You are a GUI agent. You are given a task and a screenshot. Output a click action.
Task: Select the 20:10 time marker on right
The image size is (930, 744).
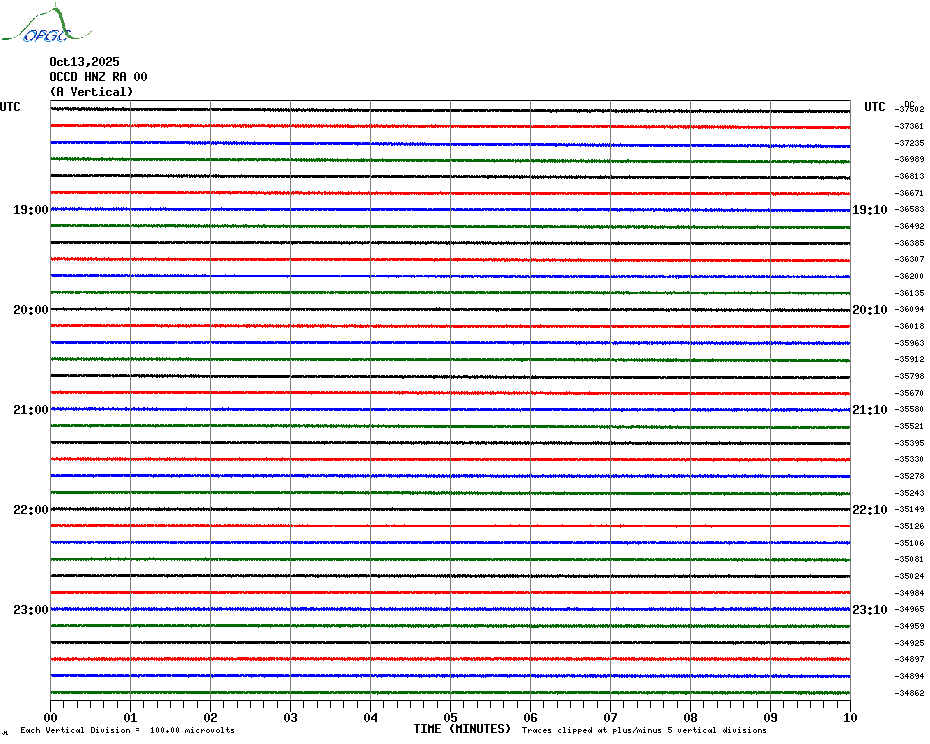[869, 310]
